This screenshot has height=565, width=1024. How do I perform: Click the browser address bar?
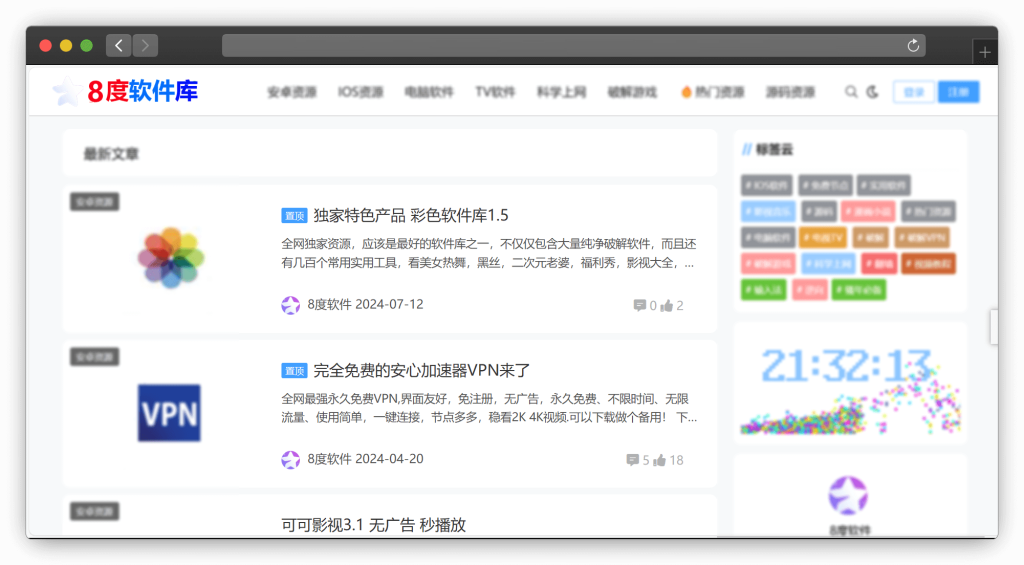(573, 46)
